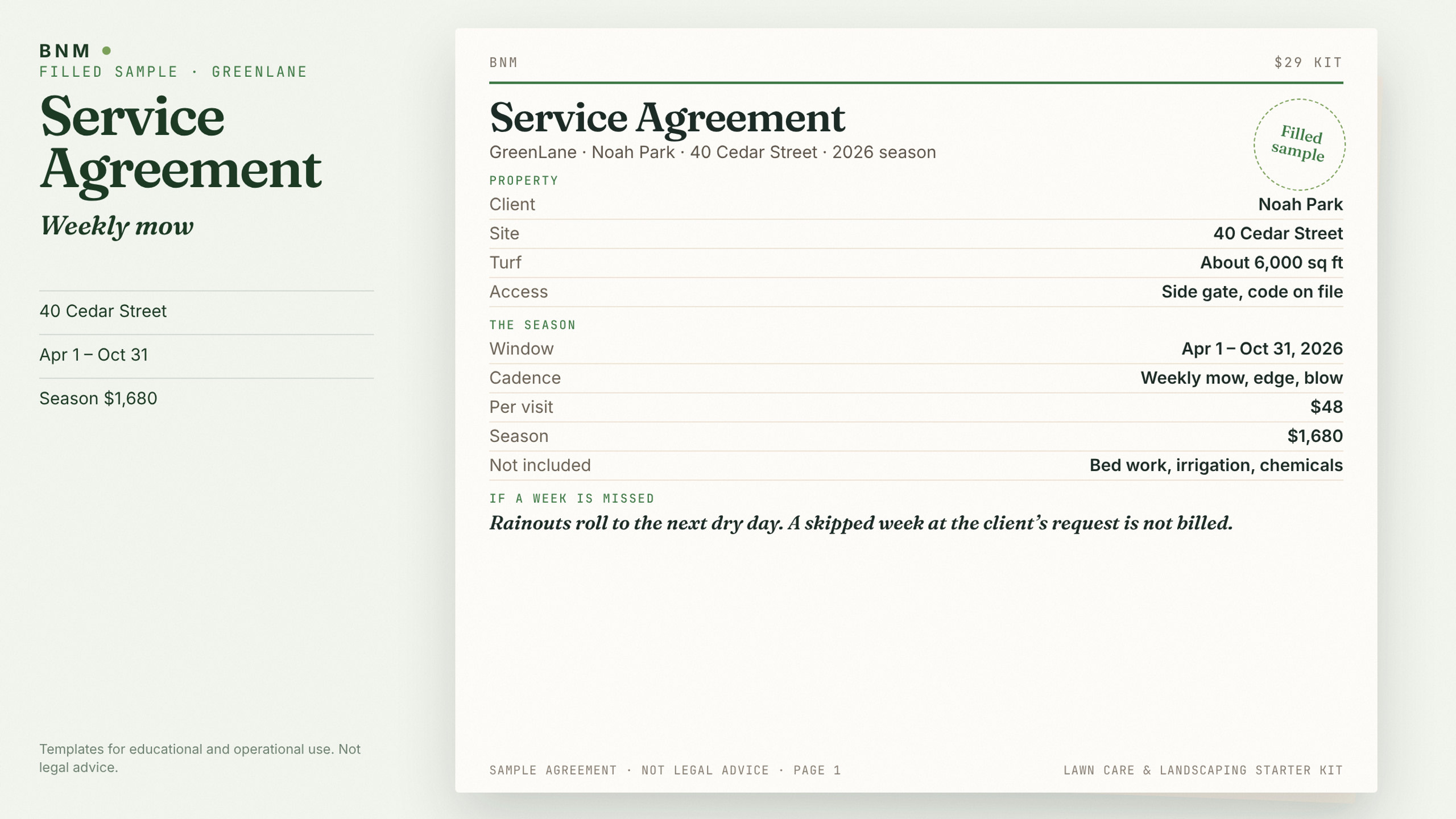Screen dimensions: 1456x819
Task: Click the 'Rainouts roll to the next' sentence
Action: click(x=861, y=523)
